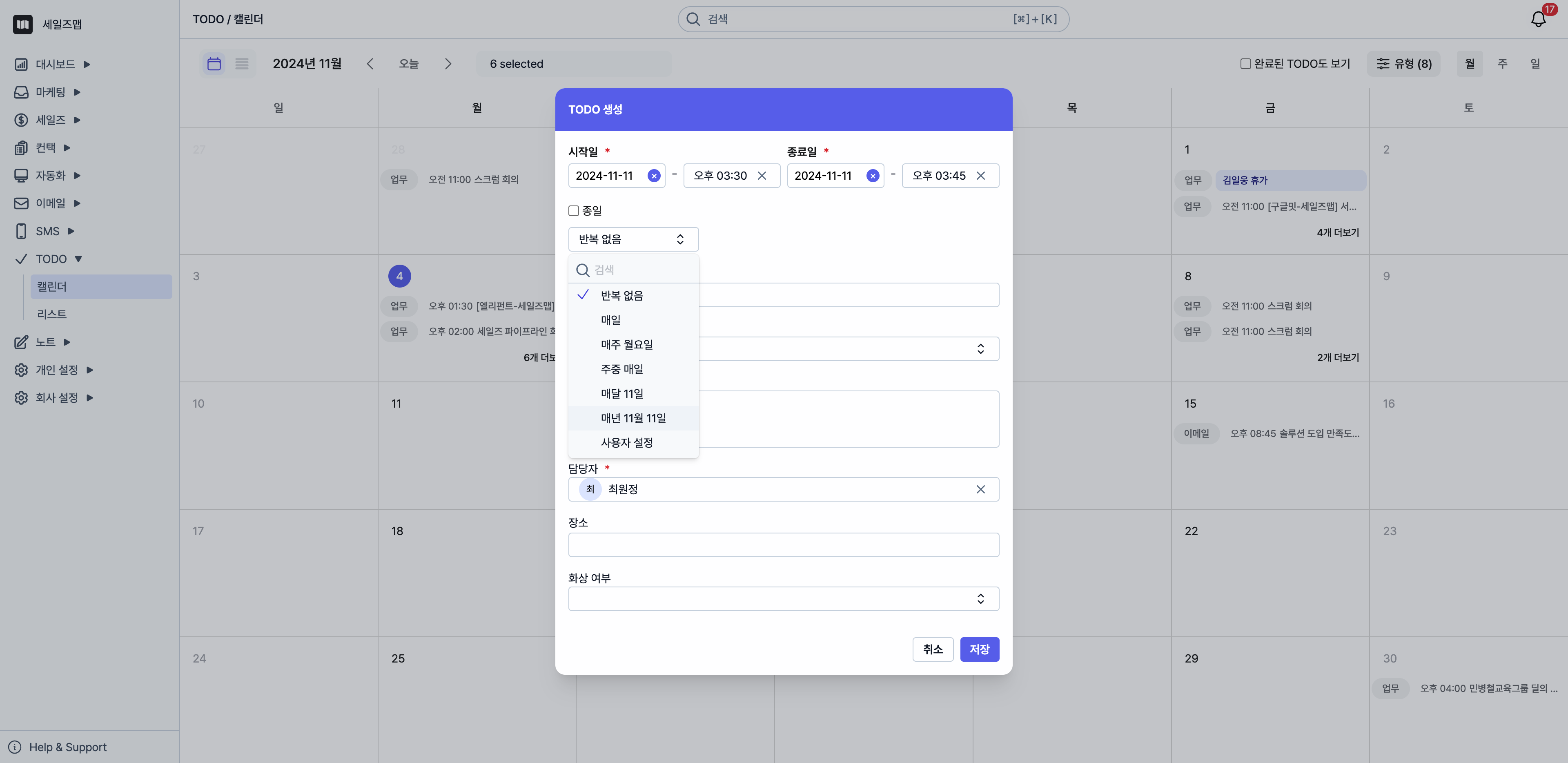This screenshot has height=763, width=1568.
Task: Open 김일웅 휴가 event
Action: [x=1290, y=180]
